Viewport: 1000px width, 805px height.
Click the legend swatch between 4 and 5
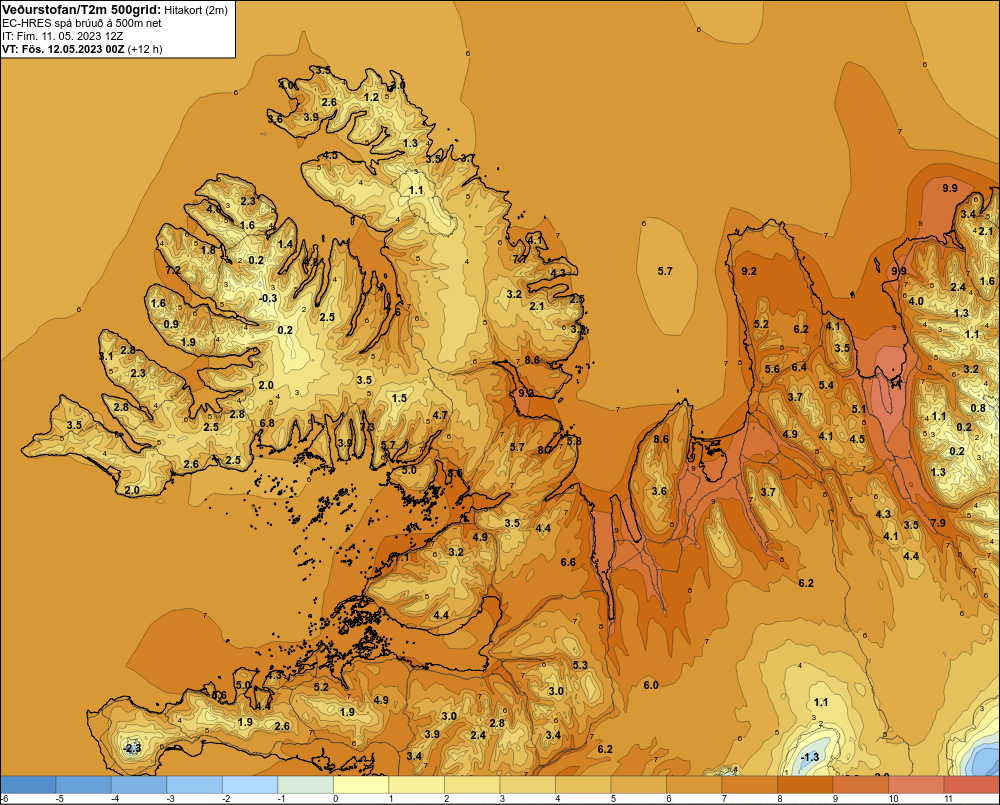[583, 785]
